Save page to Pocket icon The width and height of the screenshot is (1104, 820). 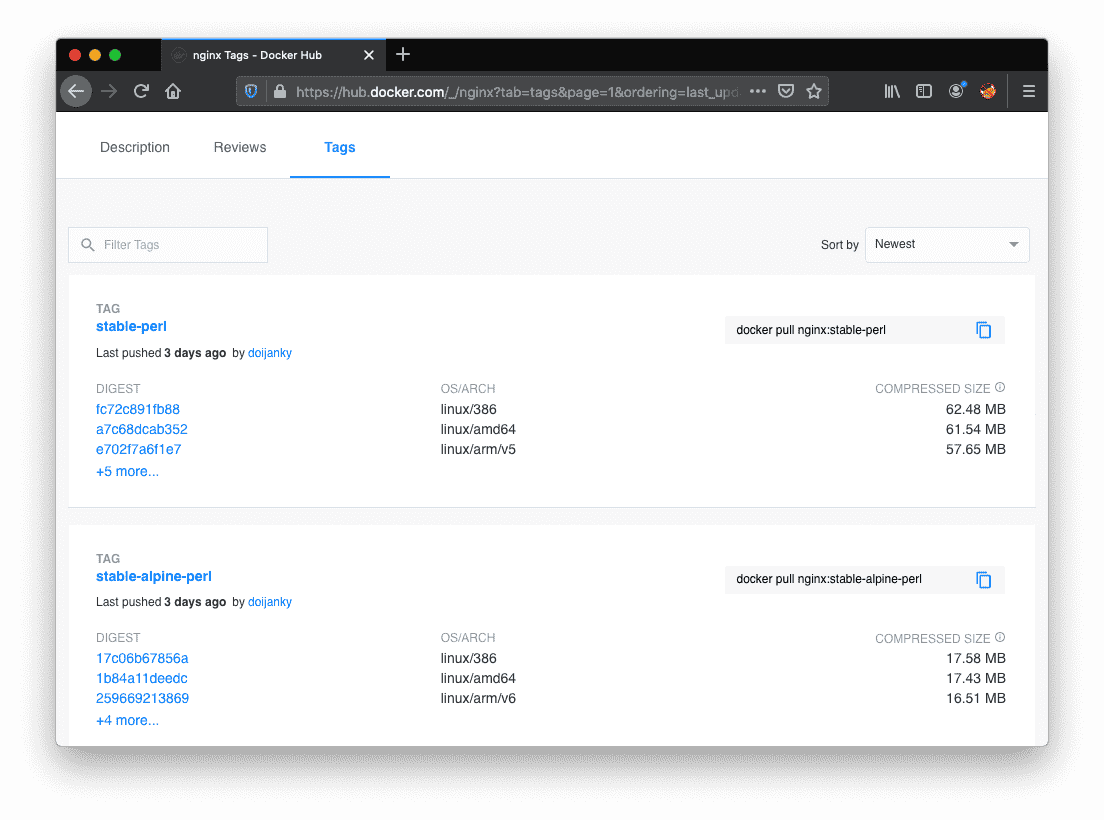click(x=786, y=92)
